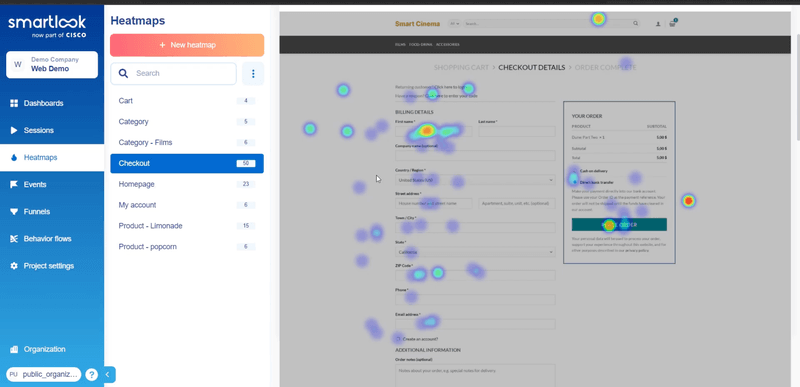
Task: Open the Dashboards section in the sidebar
Action: 52,104
